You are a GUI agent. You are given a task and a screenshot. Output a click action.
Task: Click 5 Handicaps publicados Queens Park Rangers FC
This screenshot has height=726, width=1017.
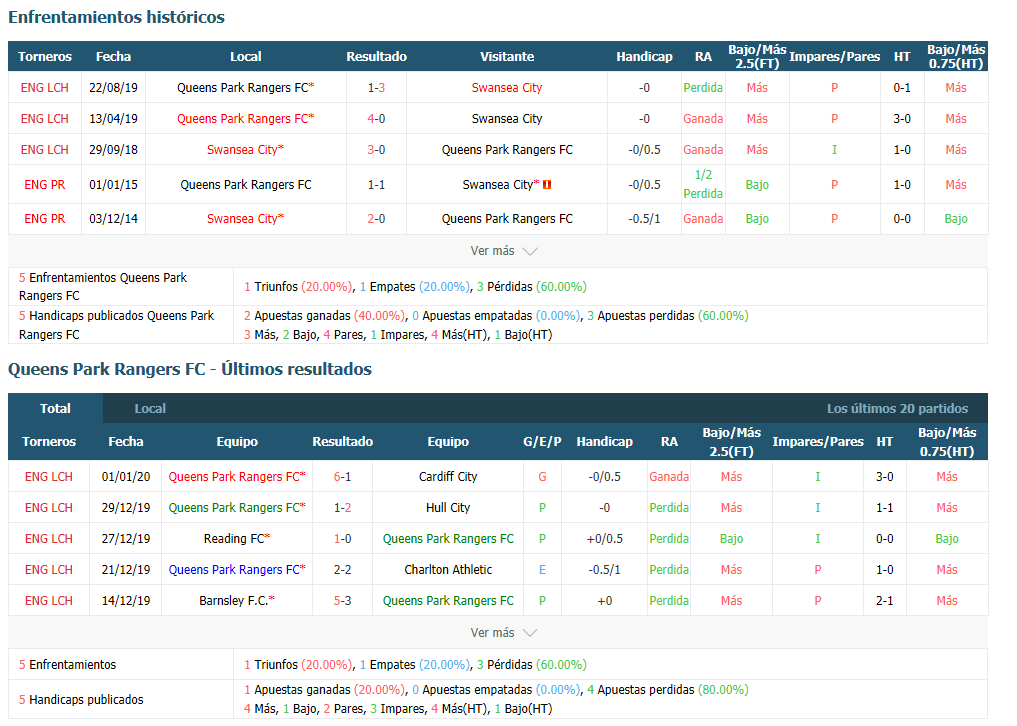point(116,325)
